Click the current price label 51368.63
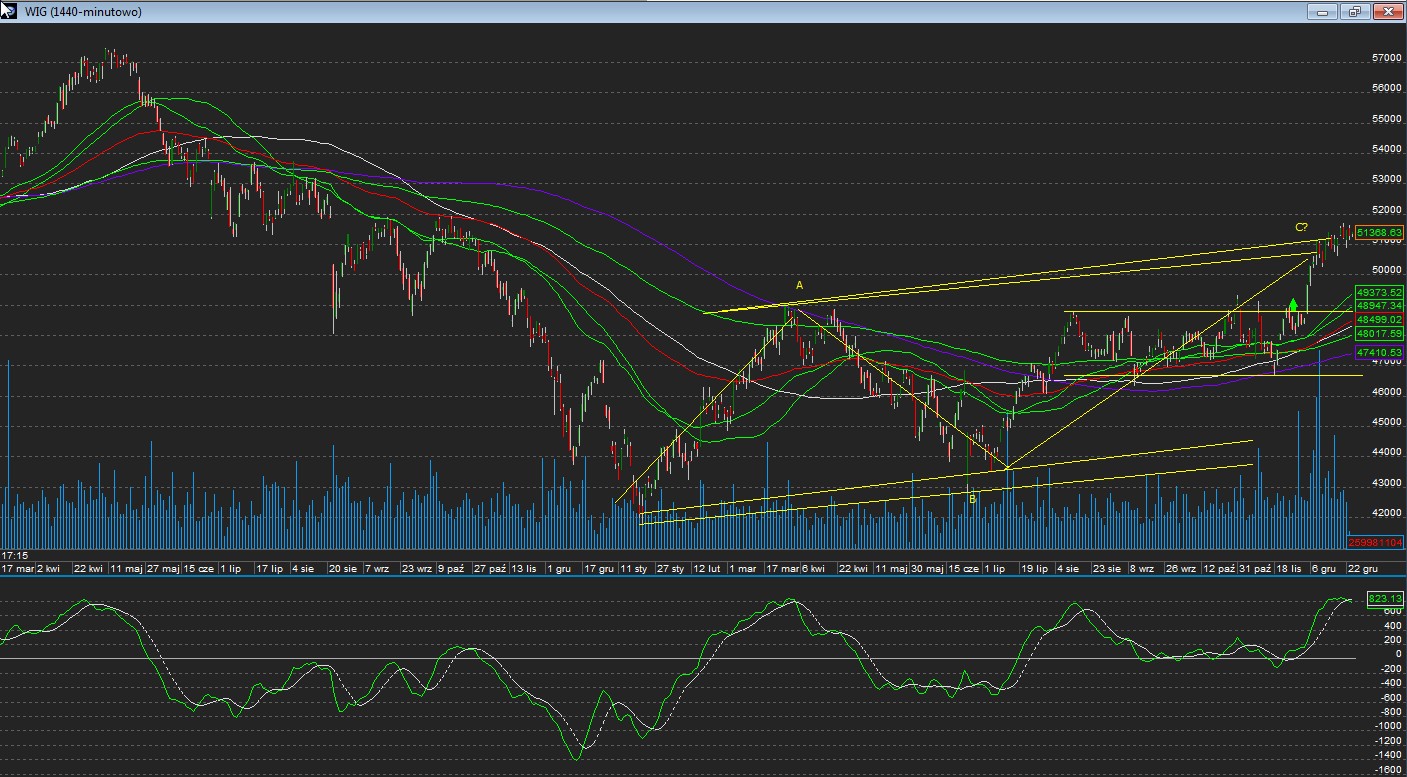The height and width of the screenshot is (777, 1407). [x=1379, y=232]
